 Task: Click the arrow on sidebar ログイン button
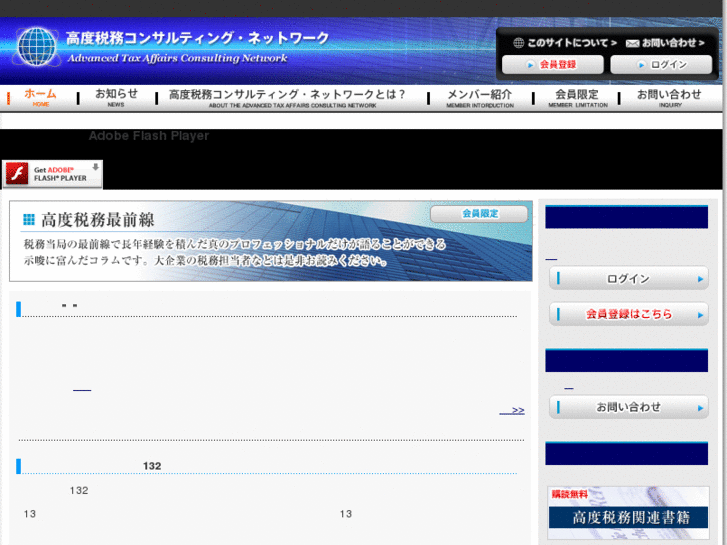pos(700,279)
